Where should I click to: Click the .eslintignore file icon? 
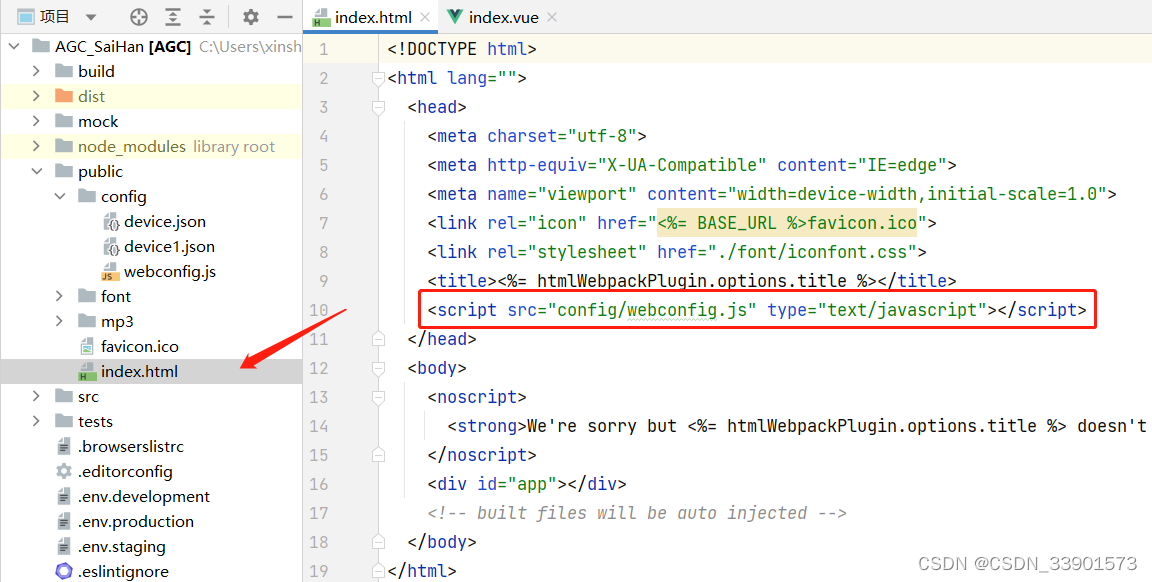[64, 571]
